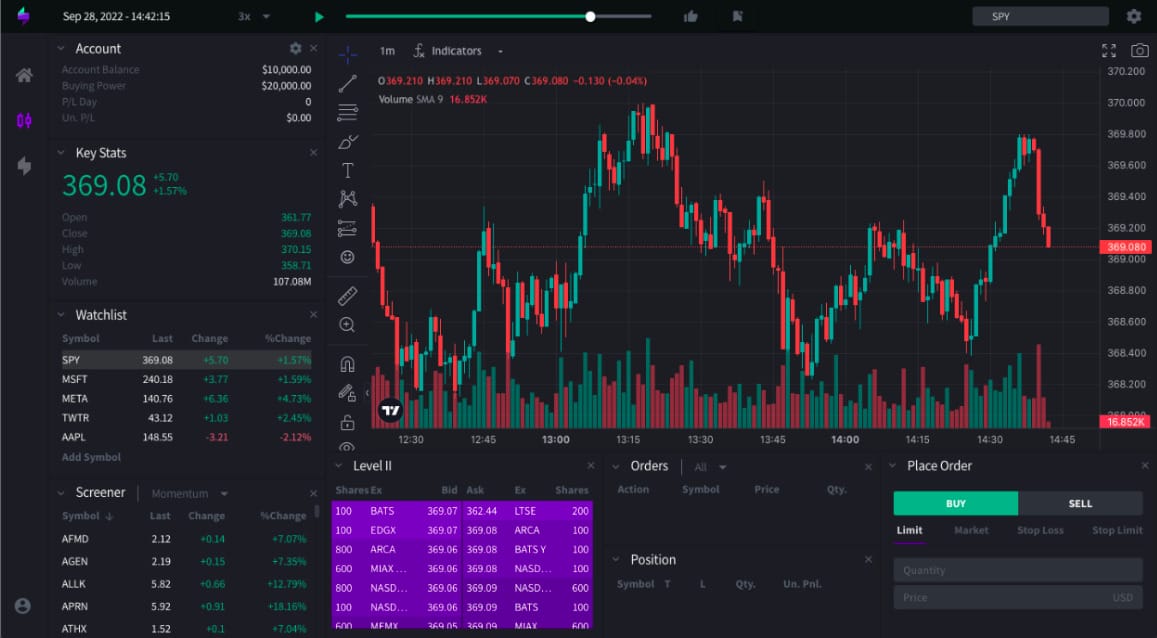Toggle magnet mode on the drawing toolbar
The image size is (1157, 638).
[347, 363]
